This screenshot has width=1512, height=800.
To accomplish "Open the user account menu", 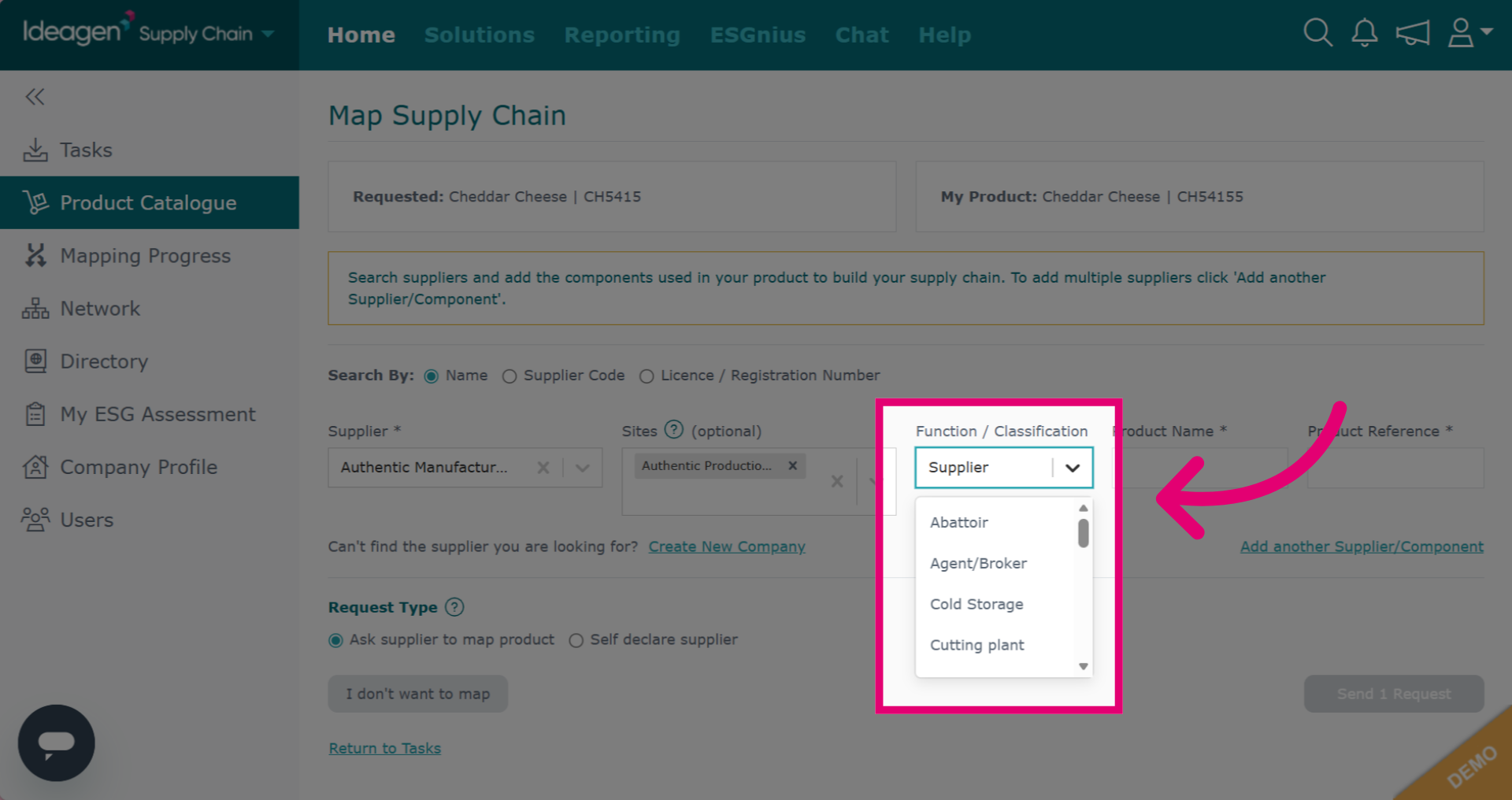I will 1469,33.
